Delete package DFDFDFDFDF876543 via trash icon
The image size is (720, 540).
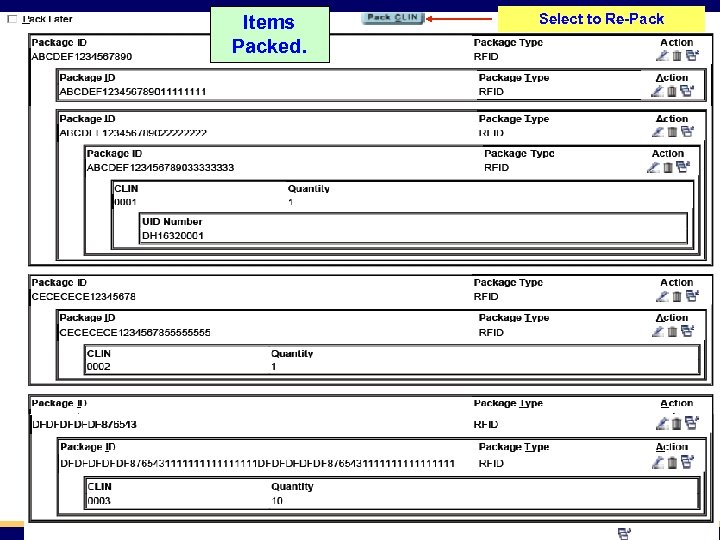tap(676, 423)
